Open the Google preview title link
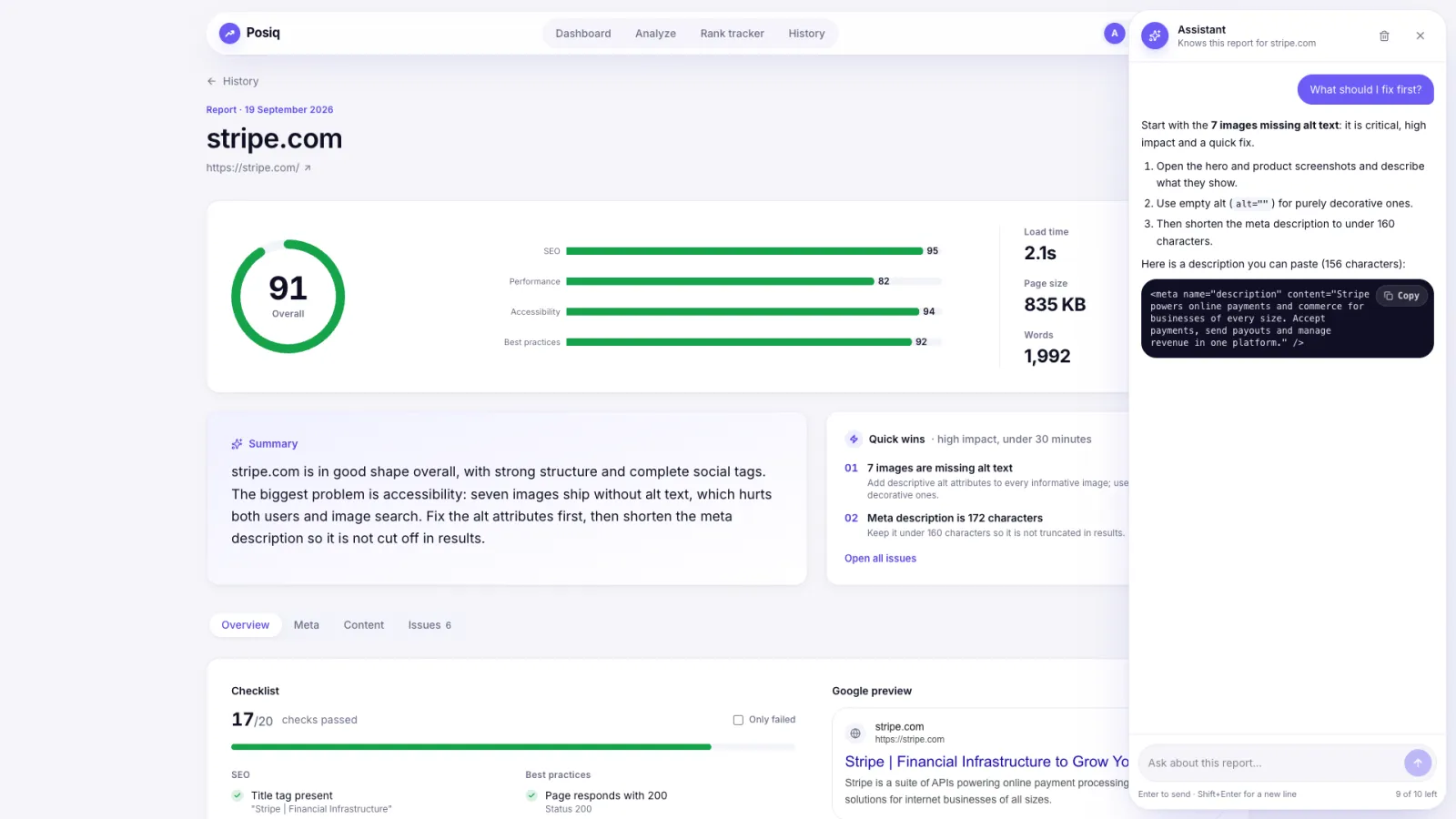The height and width of the screenshot is (819, 1456). point(986,762)
